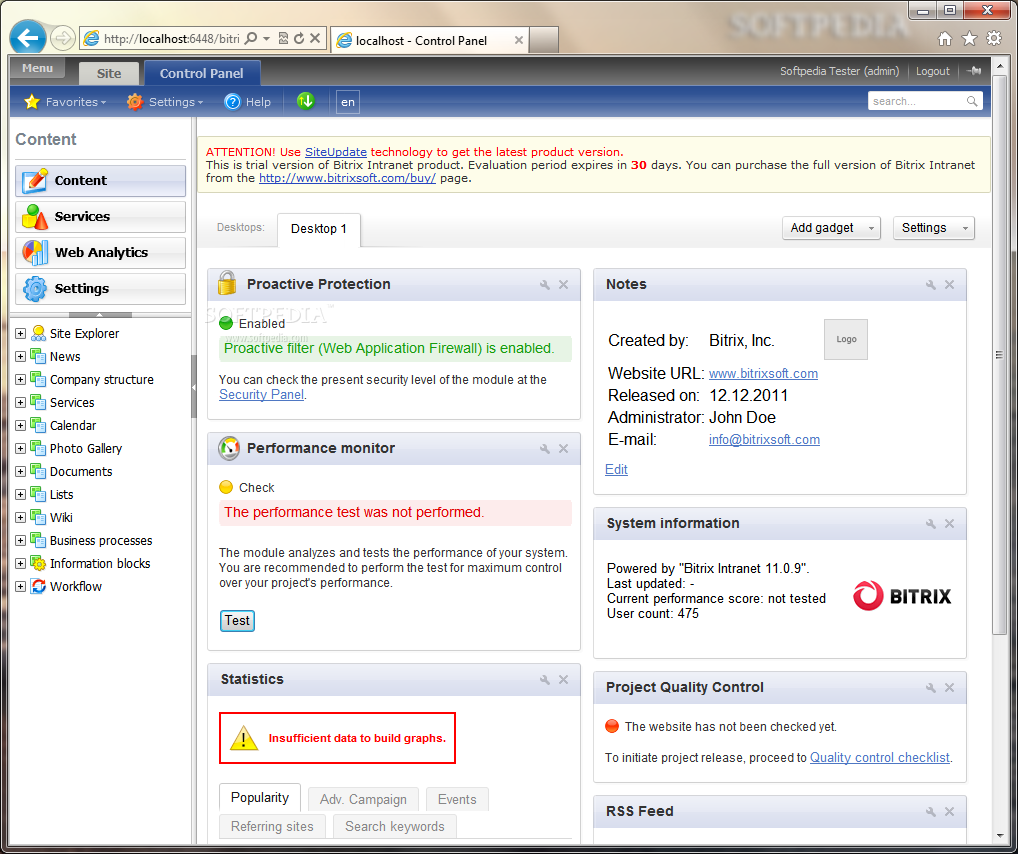
Task: Click the browser Home icon
Action: coord(945,39)
